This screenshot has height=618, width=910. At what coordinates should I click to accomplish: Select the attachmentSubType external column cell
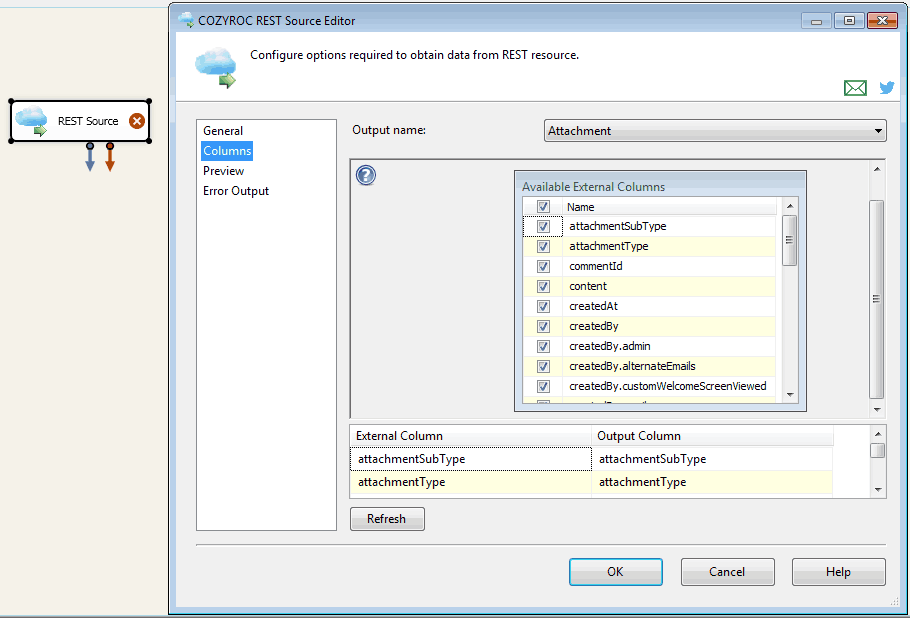tap(471, 459)
